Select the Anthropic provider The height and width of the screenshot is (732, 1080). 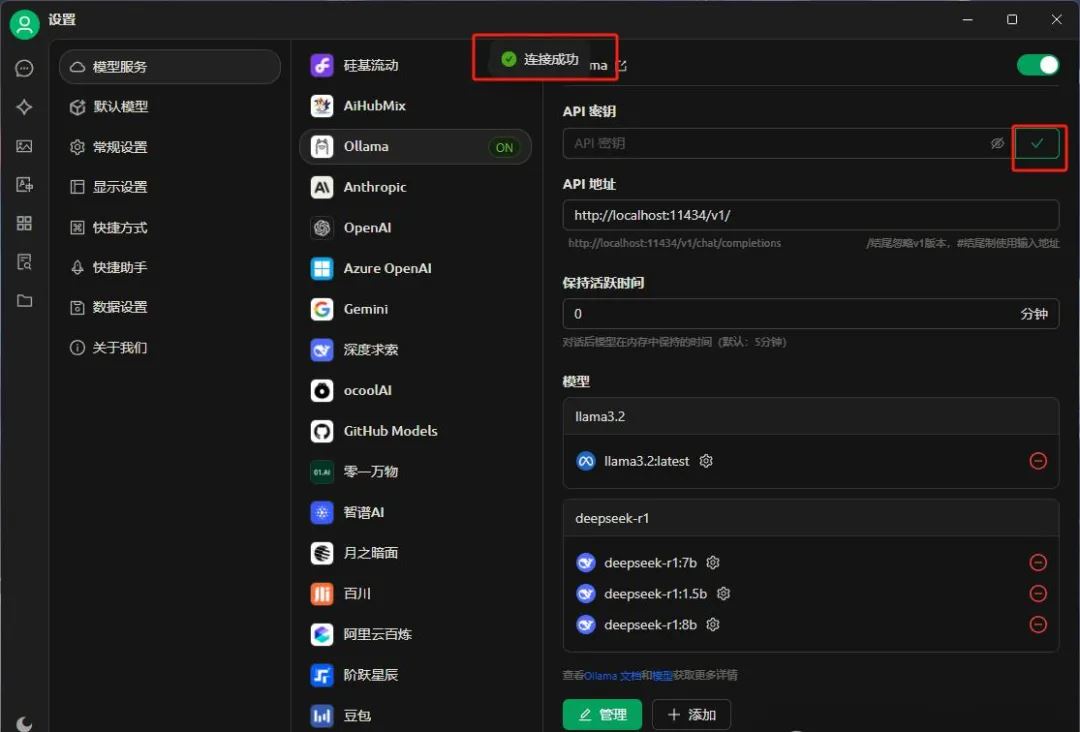415,187
